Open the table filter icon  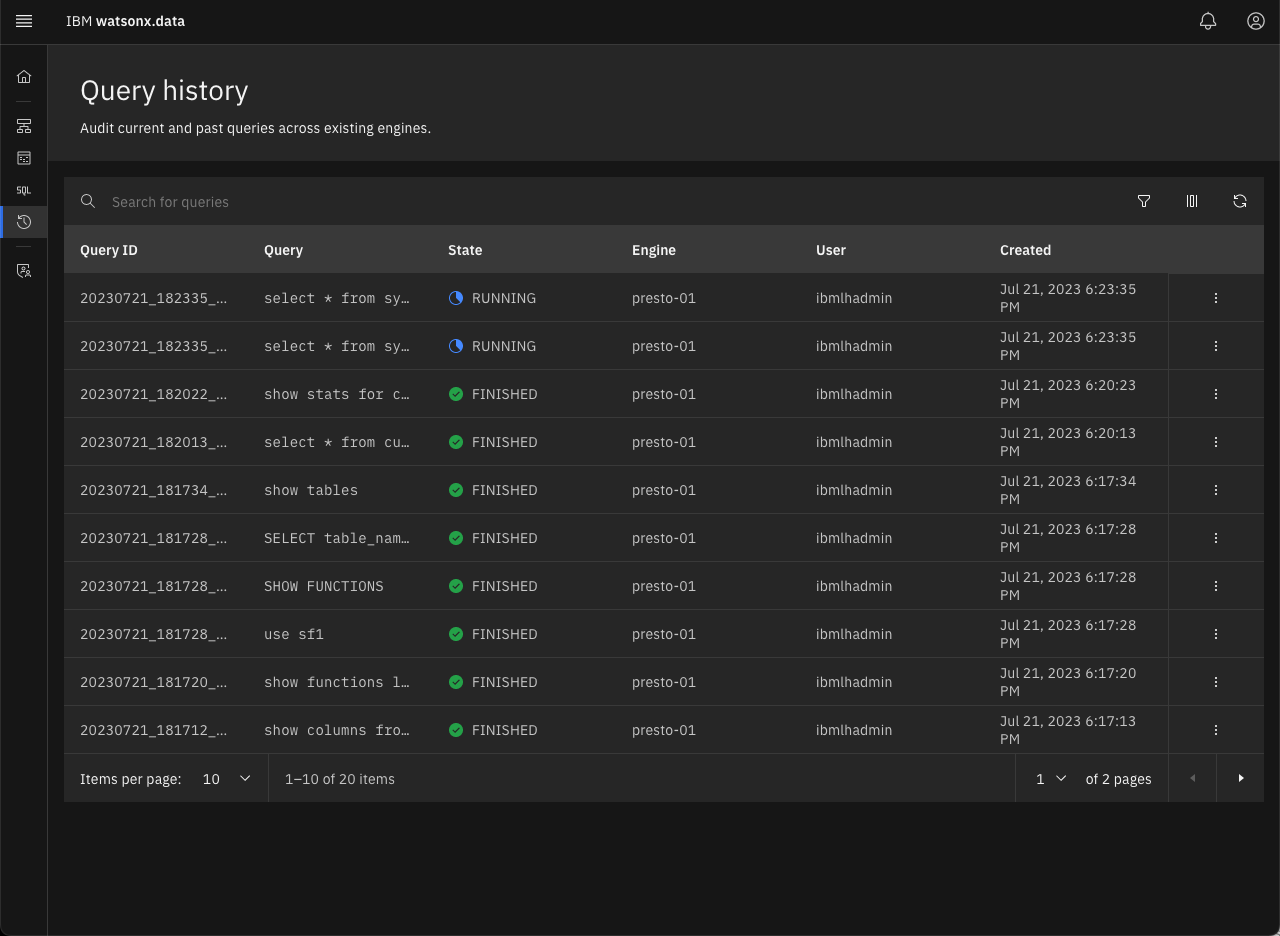coord(1144,201)
